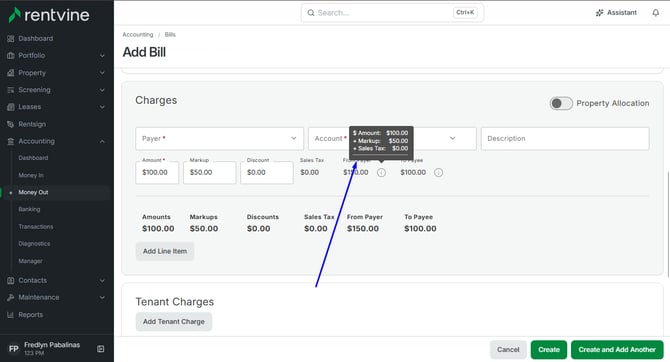The height and width of the screenshot is (362, 670).
Task: Click the Assistant button label
Action: click(x=622, y=13)
